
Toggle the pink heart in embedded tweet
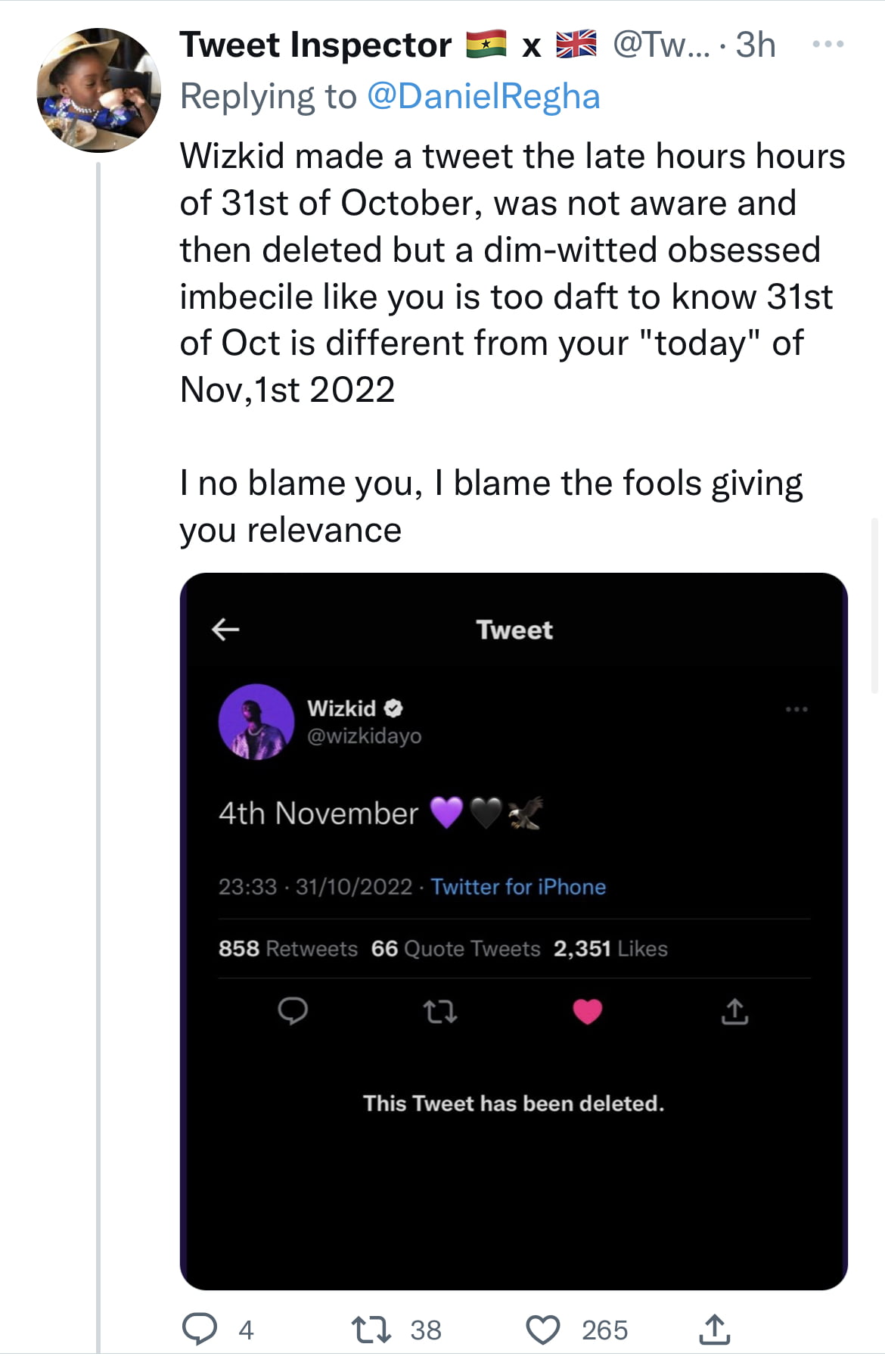pyautogui.click(x=588, y=1011)
